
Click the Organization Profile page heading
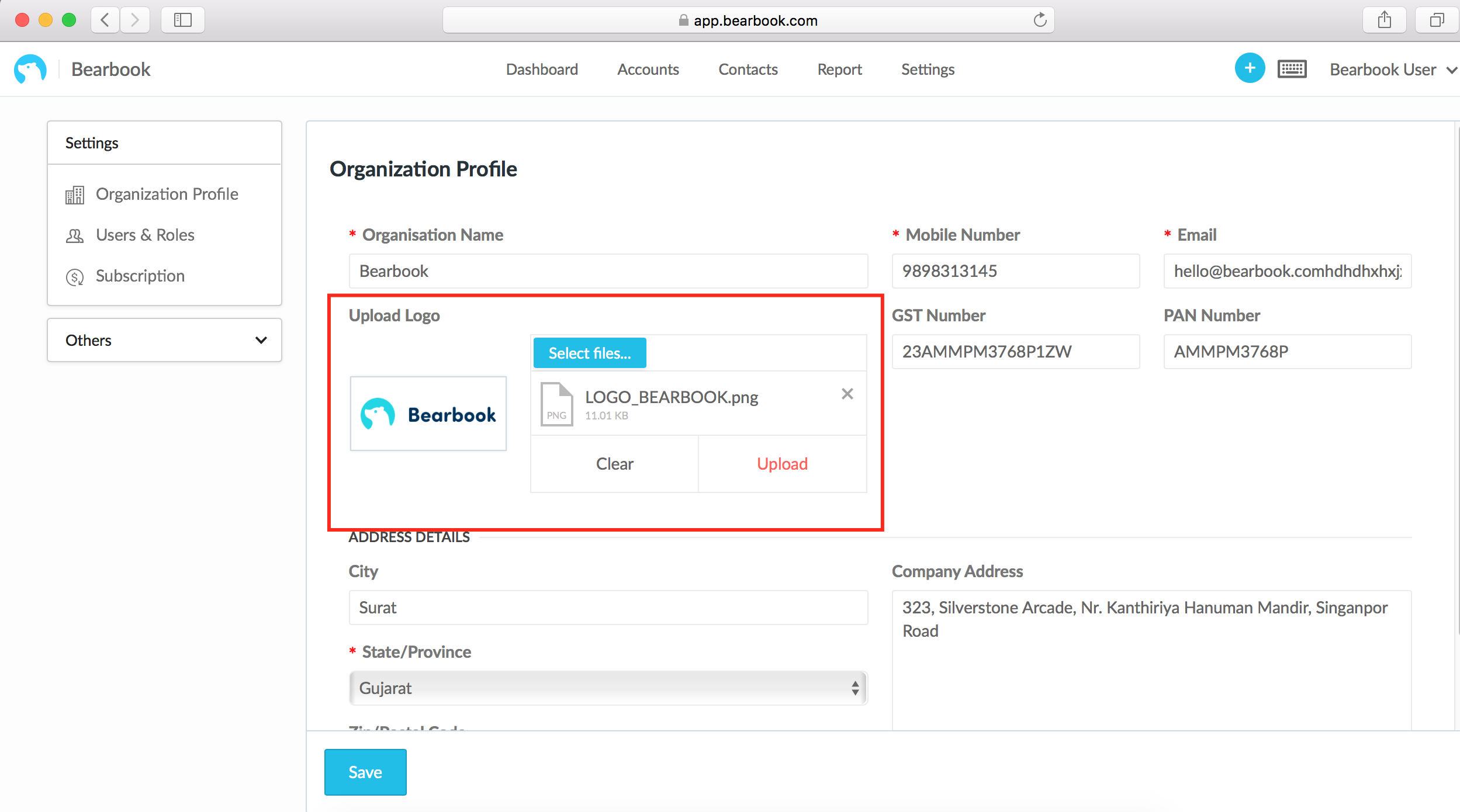point(423,169)
